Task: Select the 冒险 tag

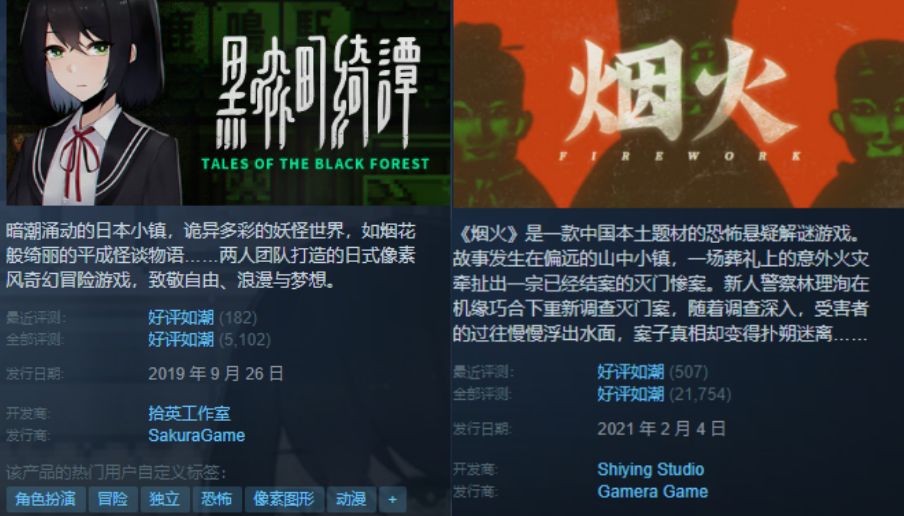Action: [x=112, y=499]
